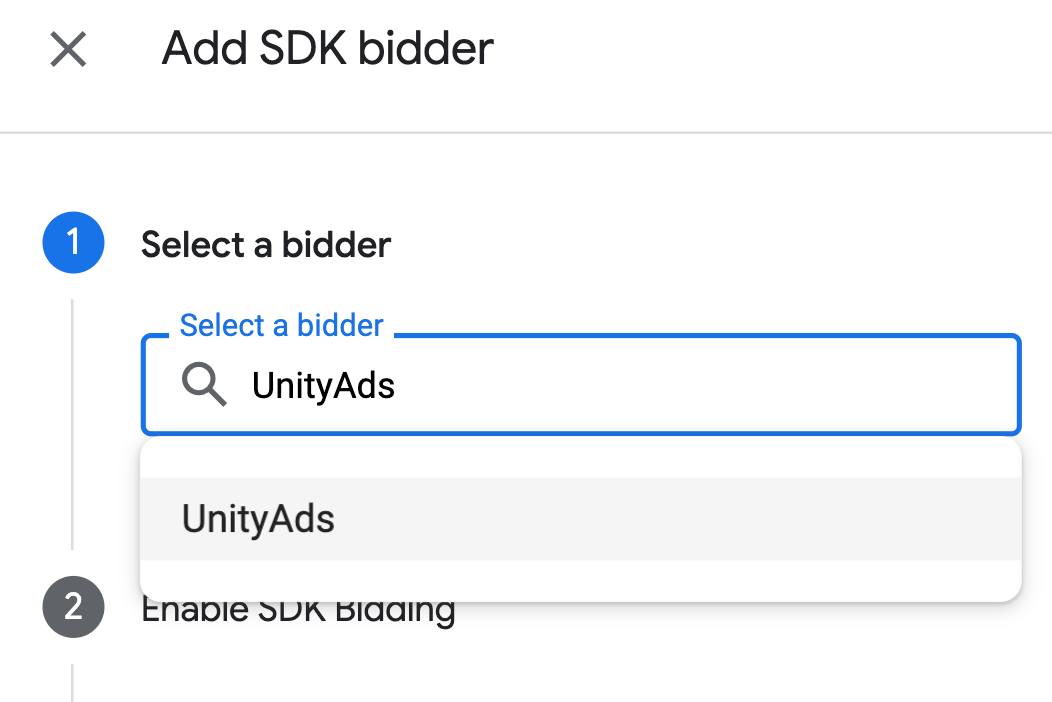Click the 'Select a bidder' step heading
The image size is (1052, 702).
[x=266, y=244]
